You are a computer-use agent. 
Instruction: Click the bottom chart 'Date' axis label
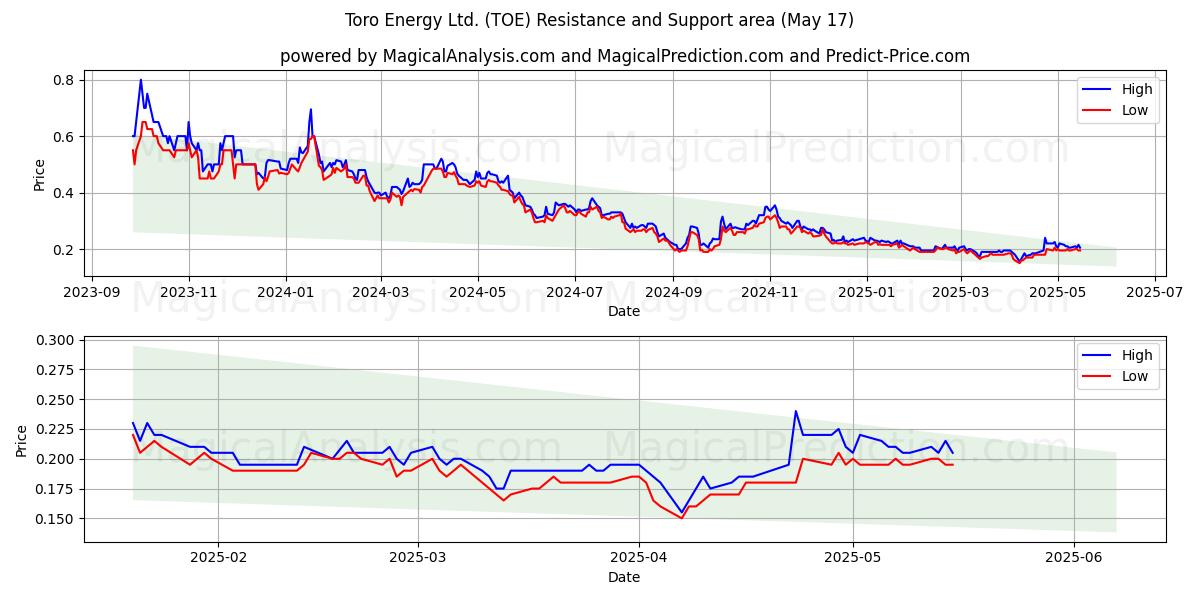[x=625, y=577]
